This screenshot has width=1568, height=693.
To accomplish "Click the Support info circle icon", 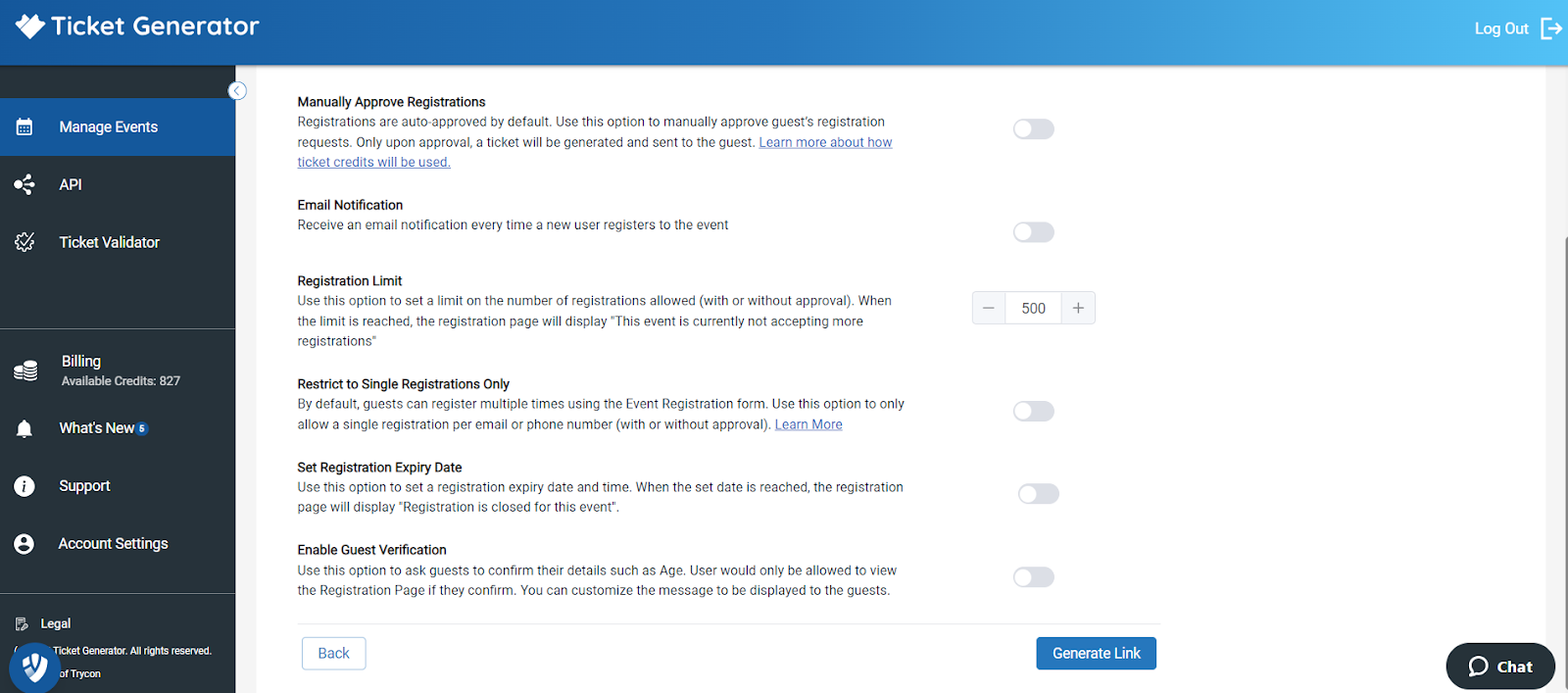I will [x=24, y=486].
